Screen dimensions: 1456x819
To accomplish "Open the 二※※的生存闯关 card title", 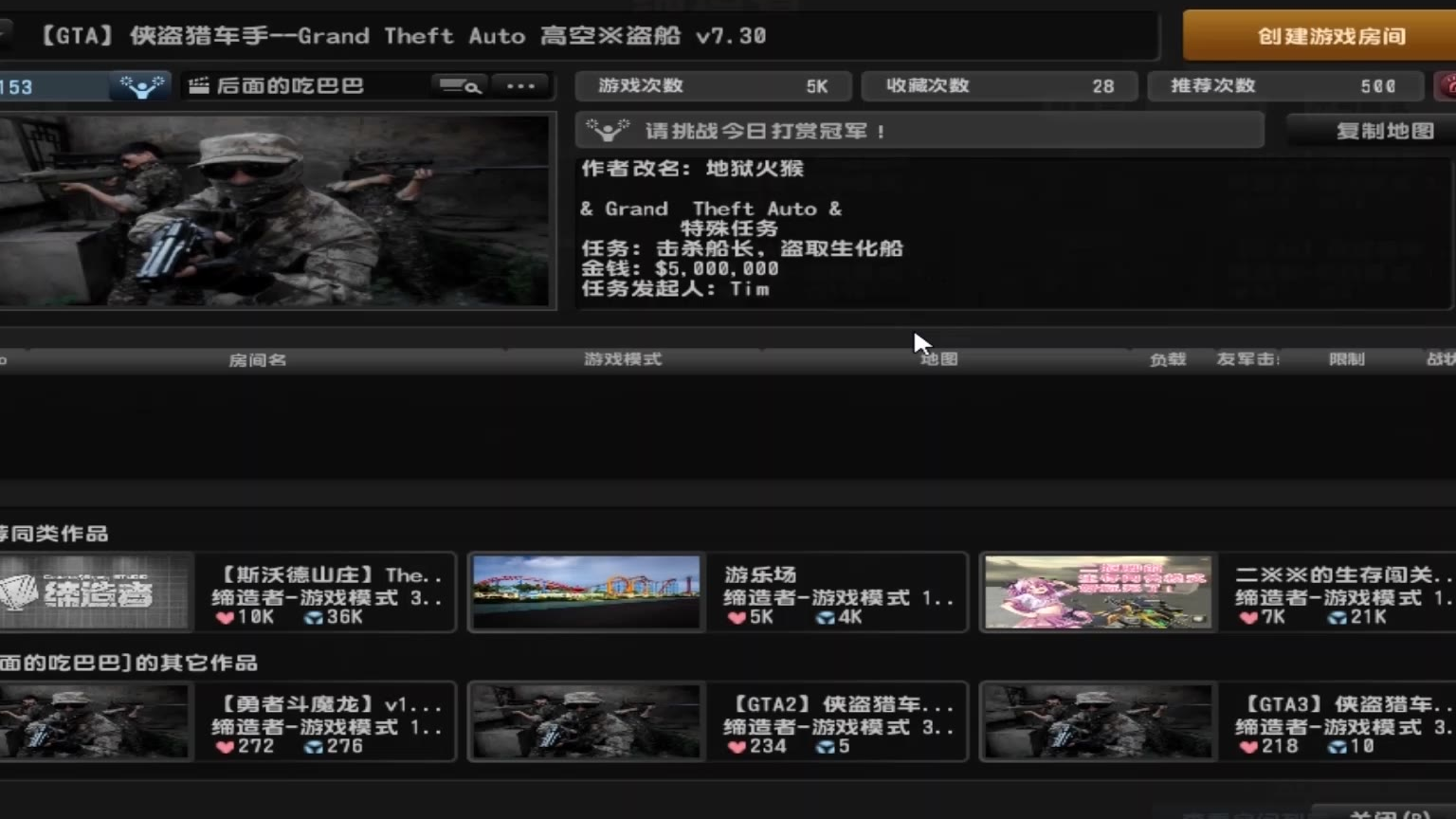I will [1343, 574].
